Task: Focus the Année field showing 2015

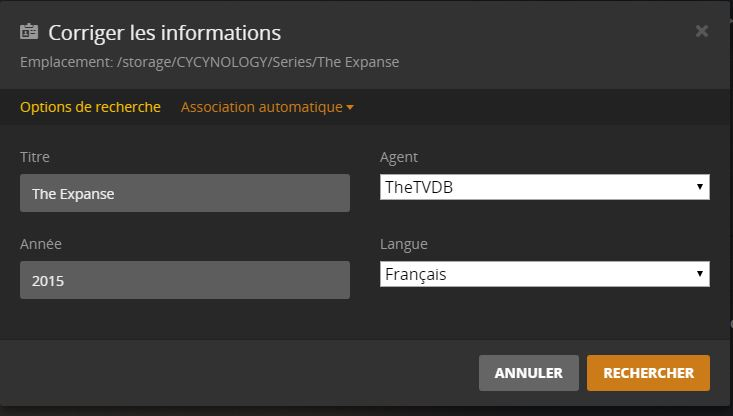Action: click(x=185, y=280)
